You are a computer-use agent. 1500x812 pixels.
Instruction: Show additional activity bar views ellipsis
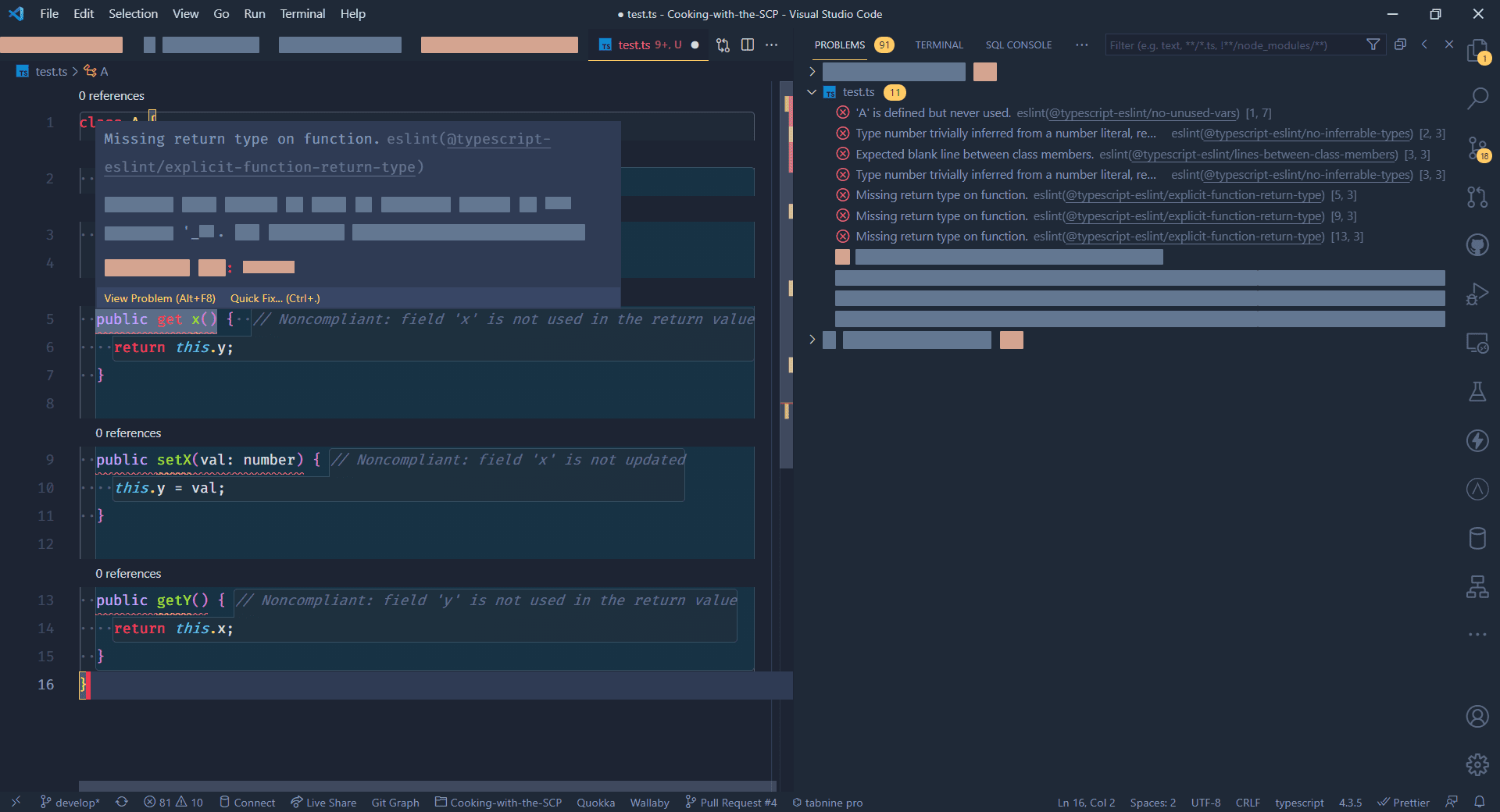(1477, 635)
